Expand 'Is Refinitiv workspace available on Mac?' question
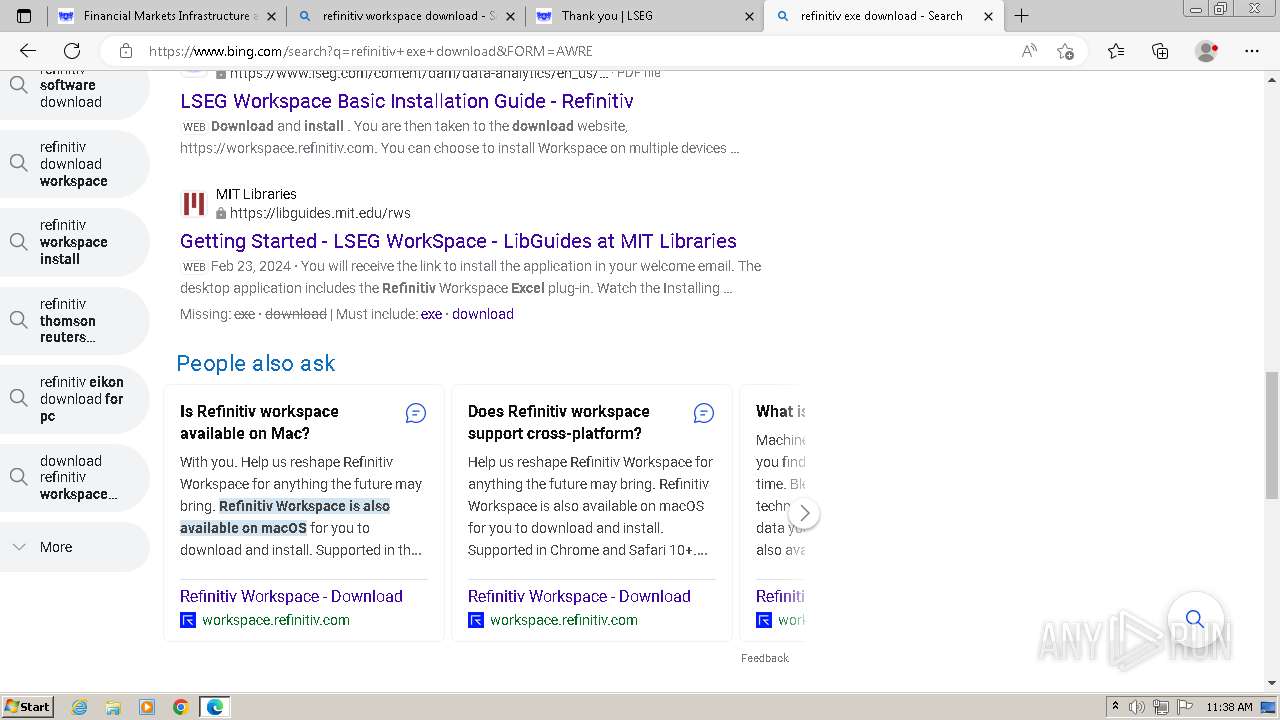 click(x=259, y=422)
